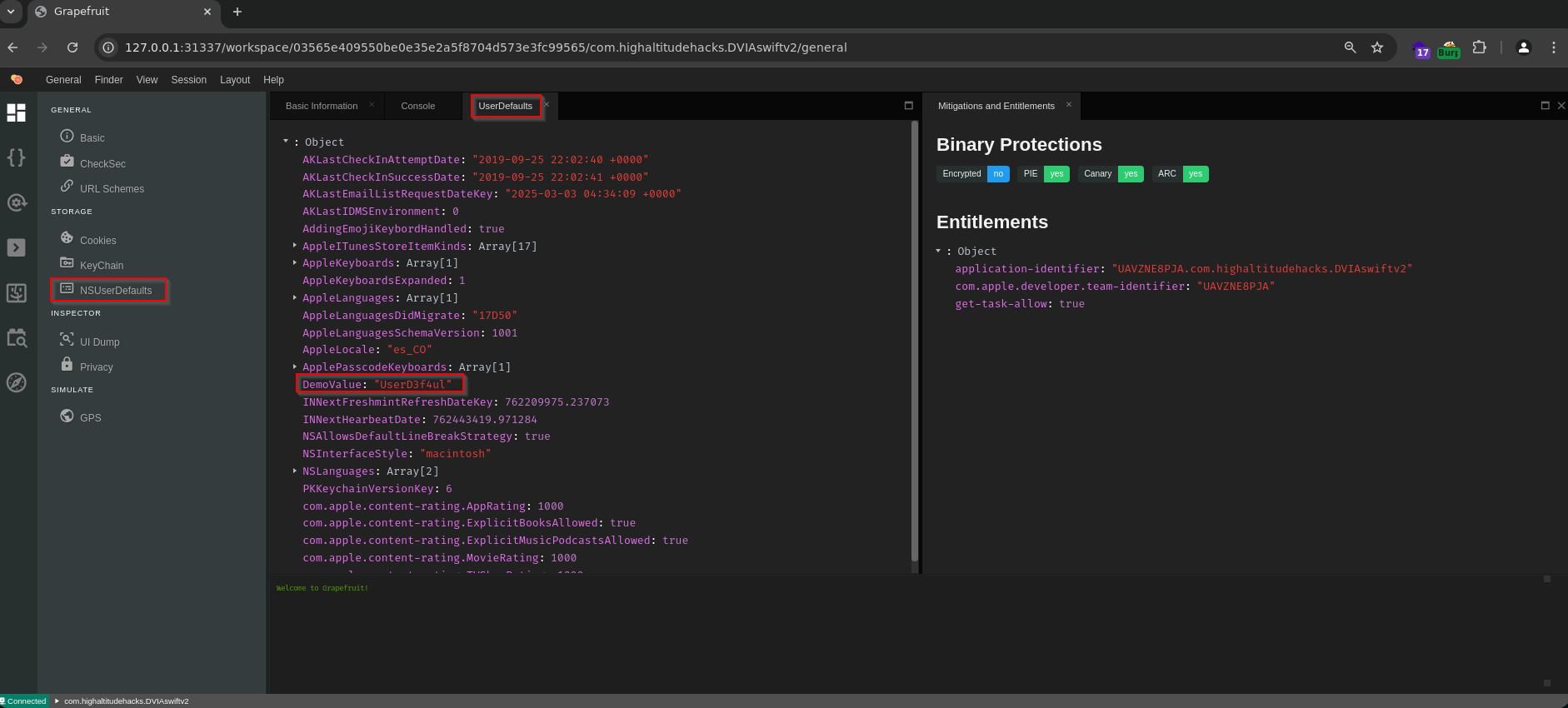Switch to the Console tab
Image resolution: width=1568 pixels, height=708 pixels.
(x=418, y=106)
